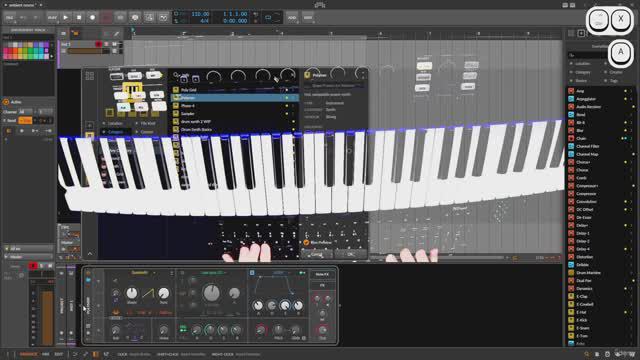Image resolution: width=640 pixels, height=360 pixels.
Task: Click the Bit-8 device icon in the browser
Action: click(x=571, y=122)
